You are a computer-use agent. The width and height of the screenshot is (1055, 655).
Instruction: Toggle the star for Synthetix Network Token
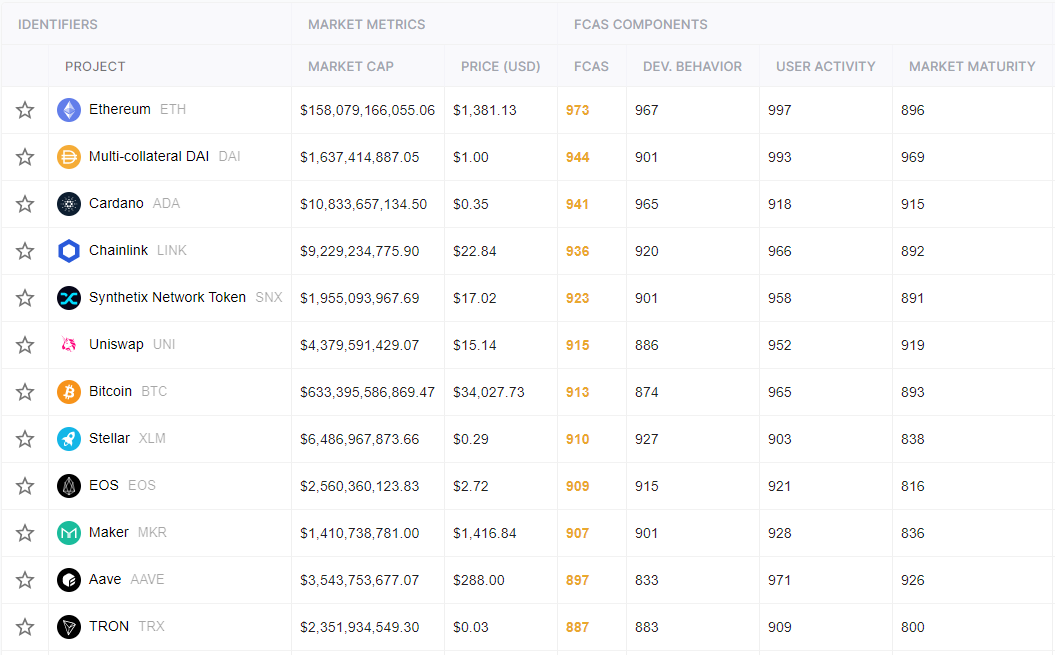(25, 298)
